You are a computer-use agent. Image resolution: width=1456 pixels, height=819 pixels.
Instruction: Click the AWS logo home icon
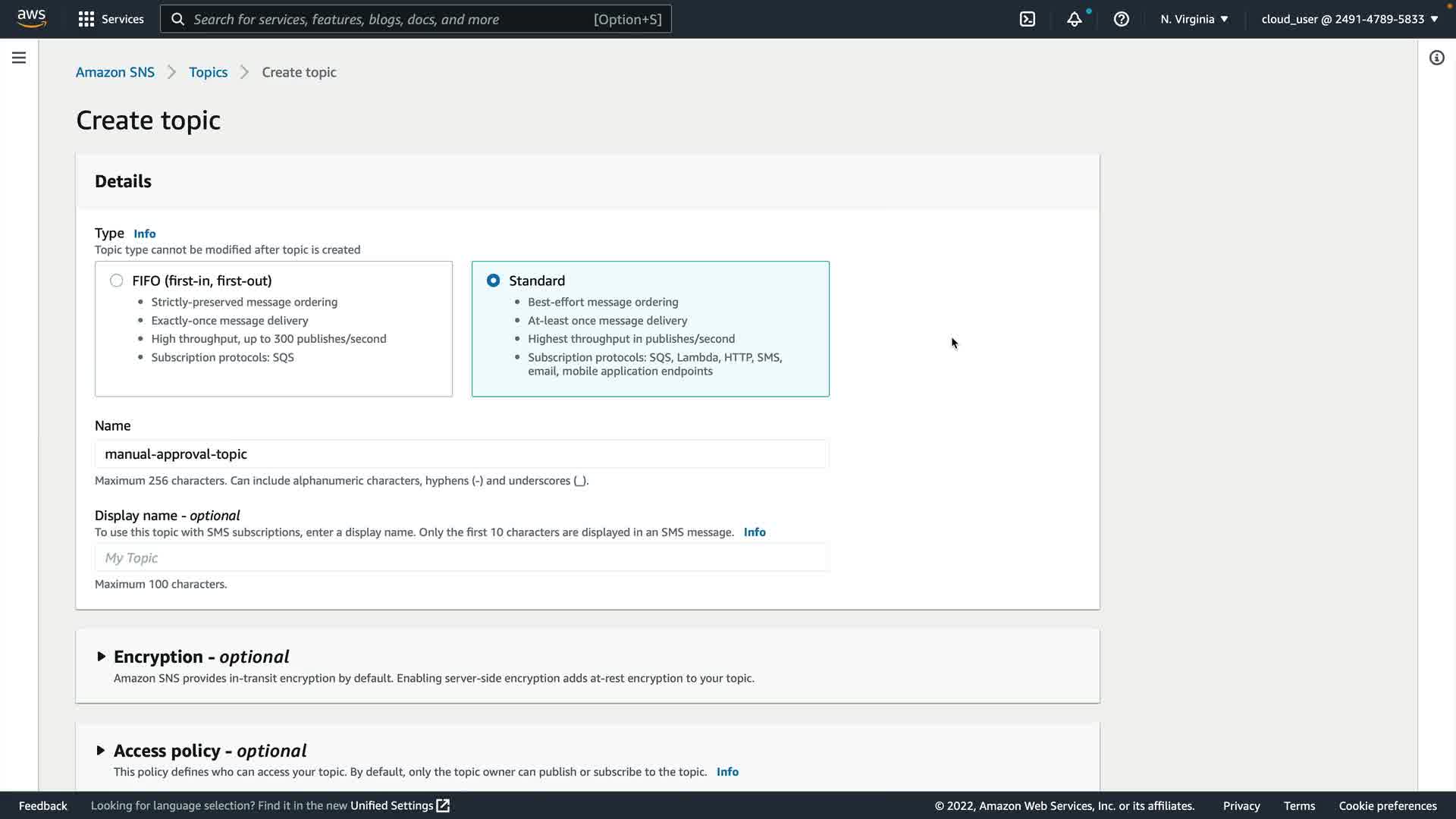coord(32,18)
